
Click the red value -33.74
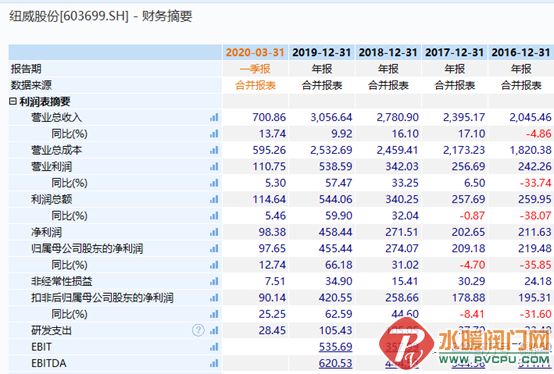[535, 183]
